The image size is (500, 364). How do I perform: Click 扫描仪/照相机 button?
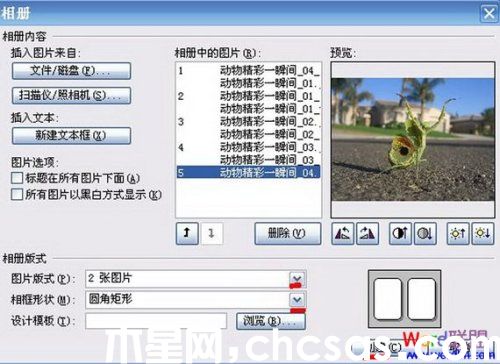click(71, 96)
